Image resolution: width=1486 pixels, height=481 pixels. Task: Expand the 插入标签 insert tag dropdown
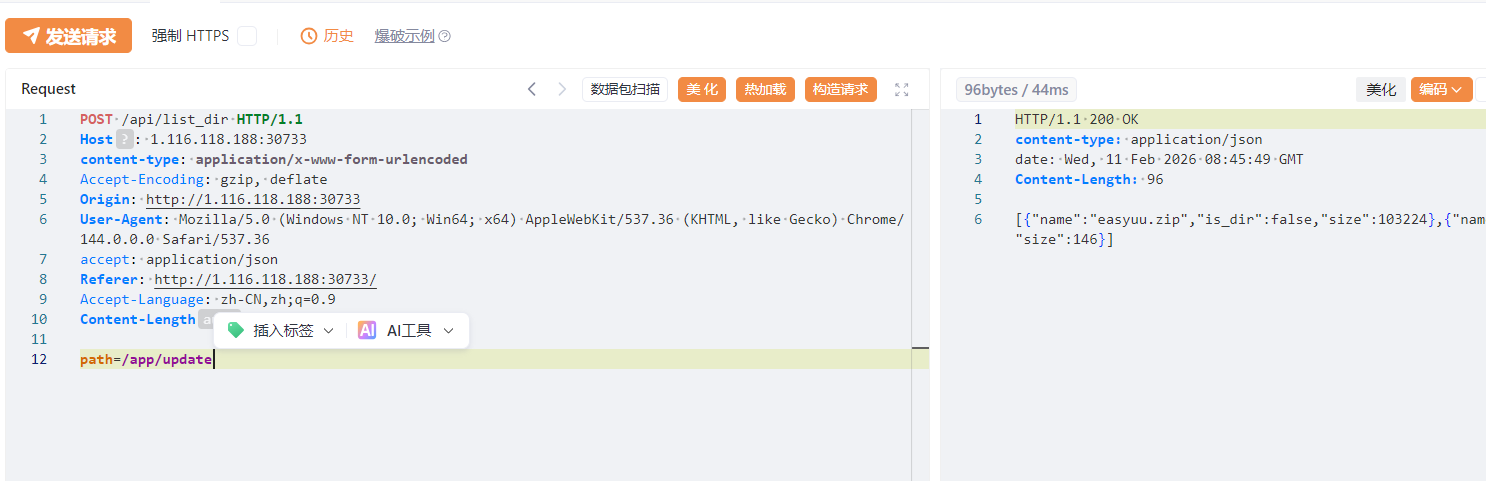[x=328, y=330]
